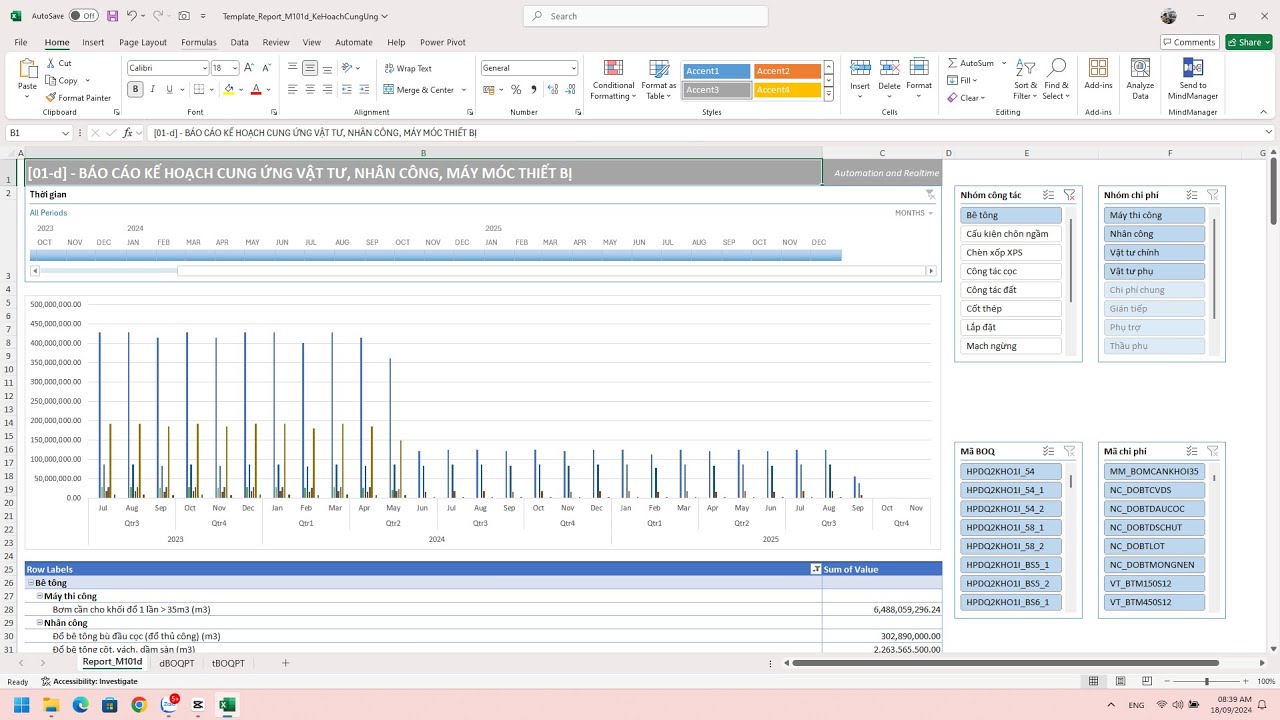Select Page Break Preview in status bar
1280x720 pixels.
coord(1145,681)
